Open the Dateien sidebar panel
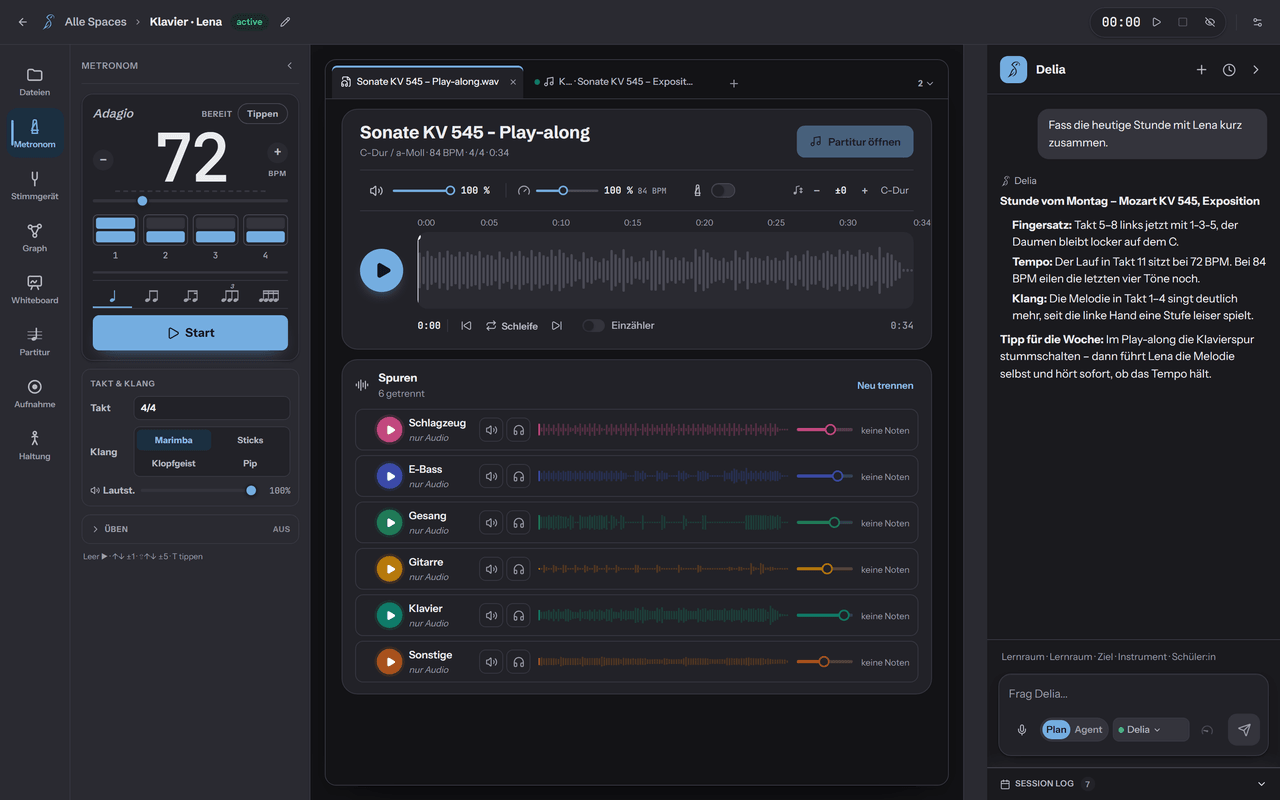1280x800 pixels. [x=35, y=81]
